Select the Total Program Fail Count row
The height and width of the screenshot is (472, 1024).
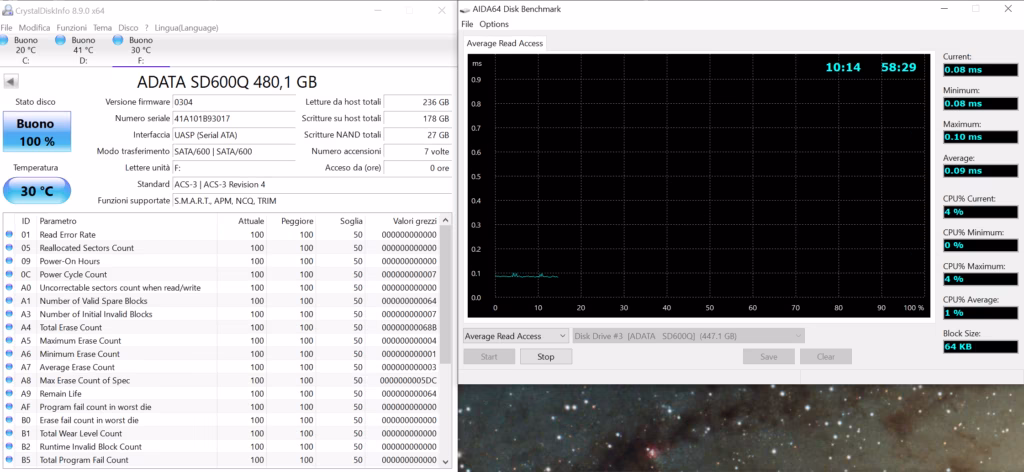tap(222, 460)
